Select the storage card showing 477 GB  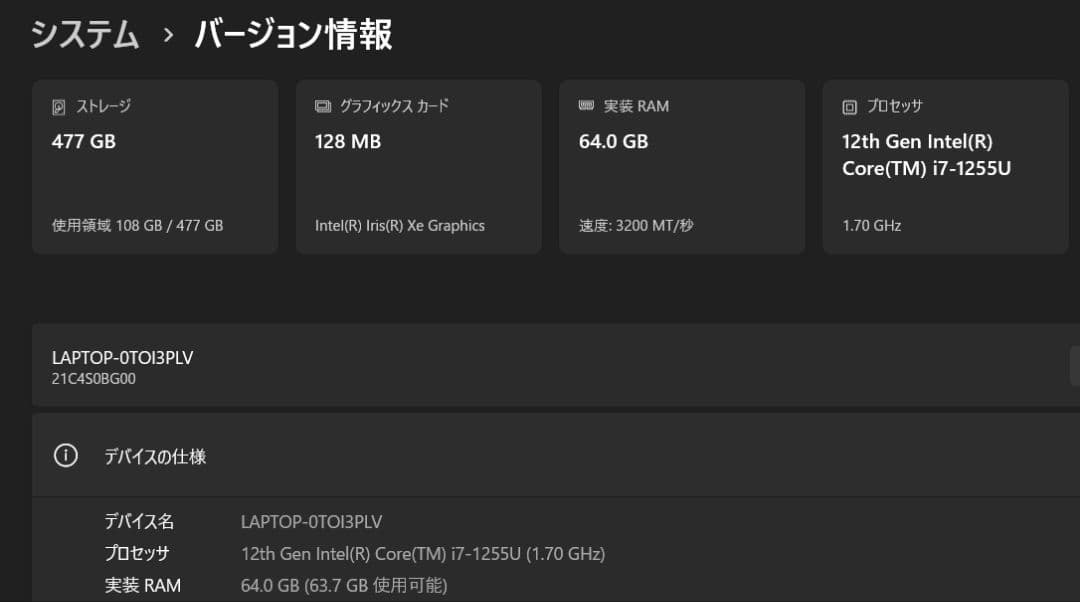pyautogui.click(x=154, y=165)
